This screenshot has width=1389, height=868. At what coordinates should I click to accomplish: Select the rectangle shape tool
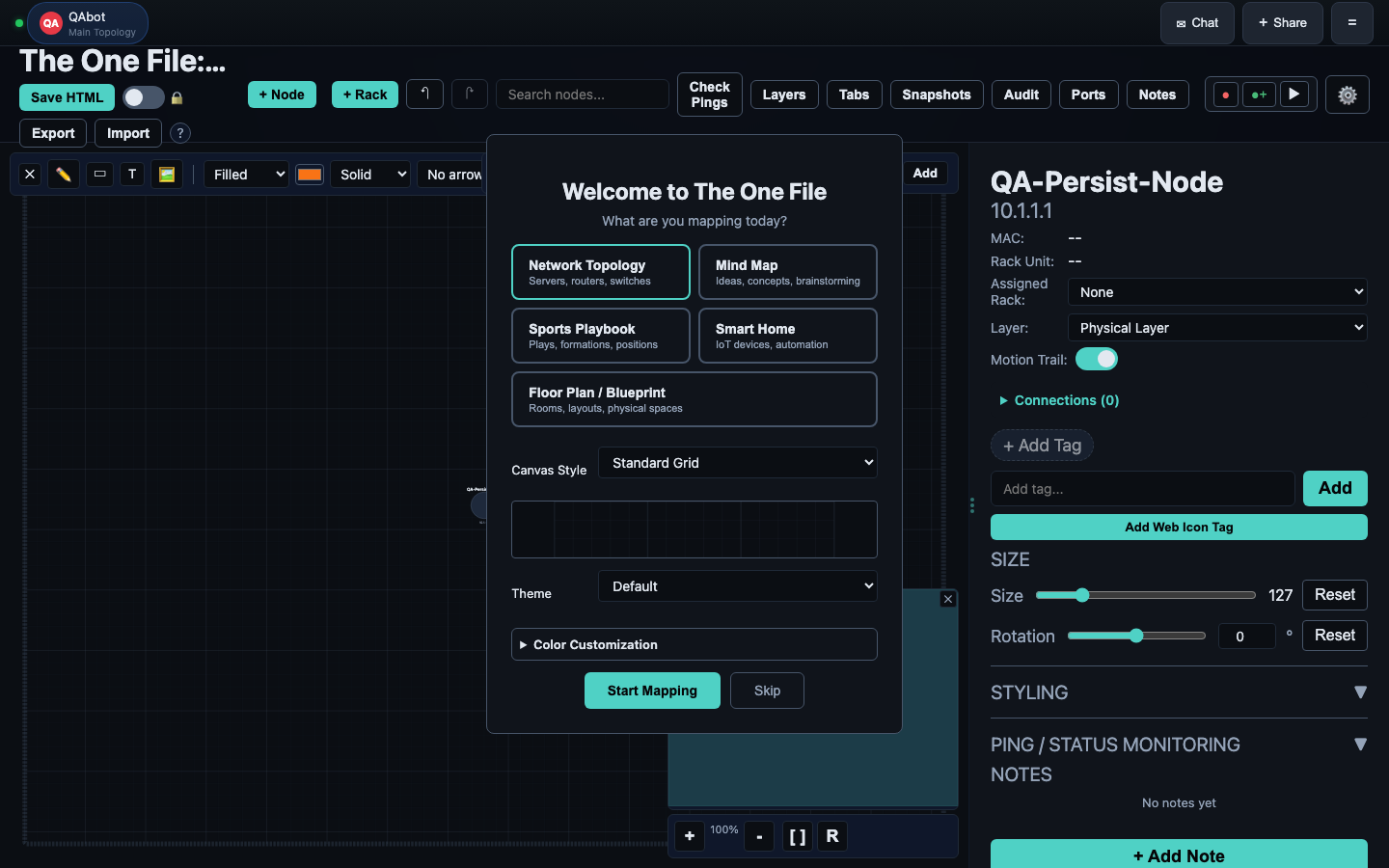pyautogui.click(x=100, y=175)
